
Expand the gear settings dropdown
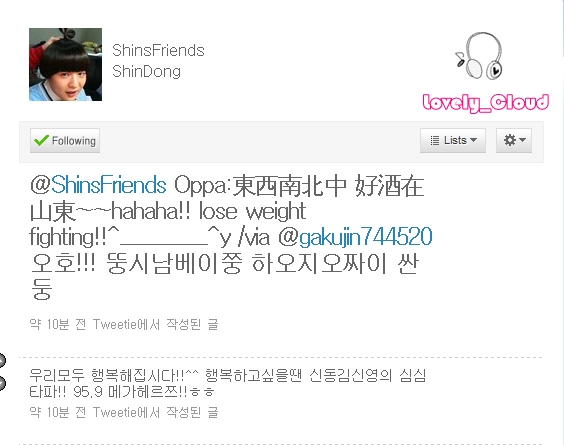coord(514,140)
